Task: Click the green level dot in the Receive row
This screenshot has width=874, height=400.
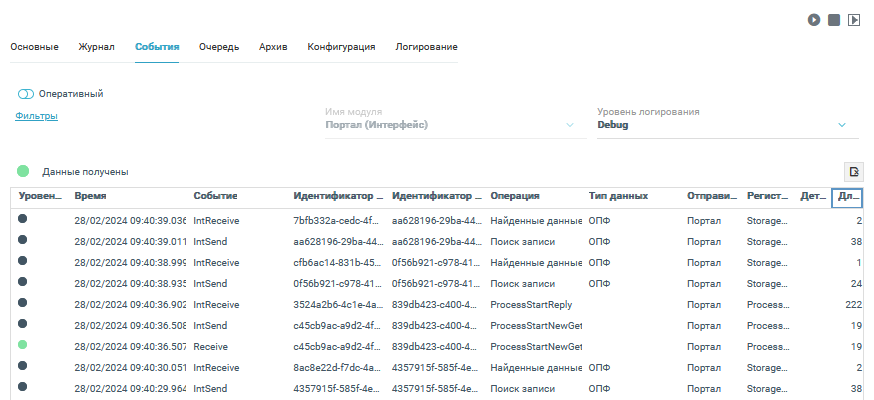Action: coord(23,345)
